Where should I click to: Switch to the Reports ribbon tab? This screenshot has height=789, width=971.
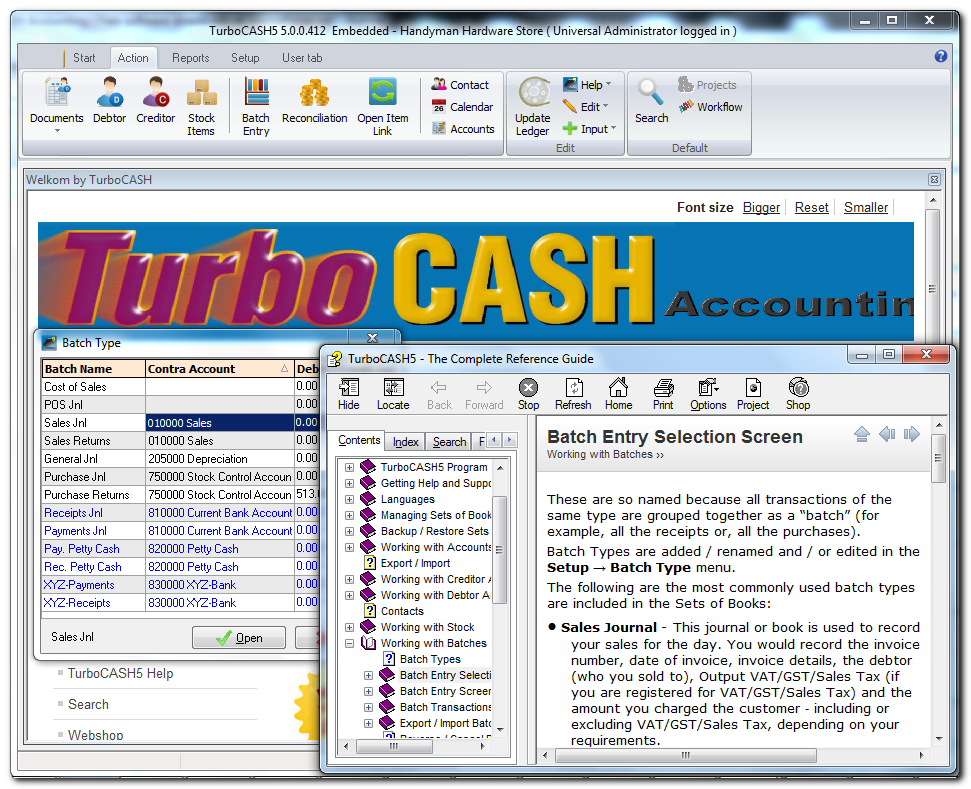click(x=191, y=58)
